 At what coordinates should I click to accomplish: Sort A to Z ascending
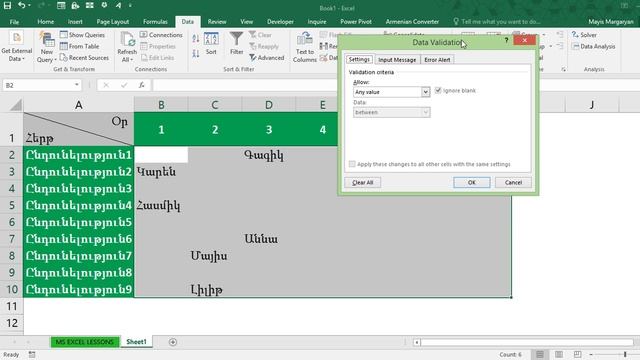tap(196, 38)
